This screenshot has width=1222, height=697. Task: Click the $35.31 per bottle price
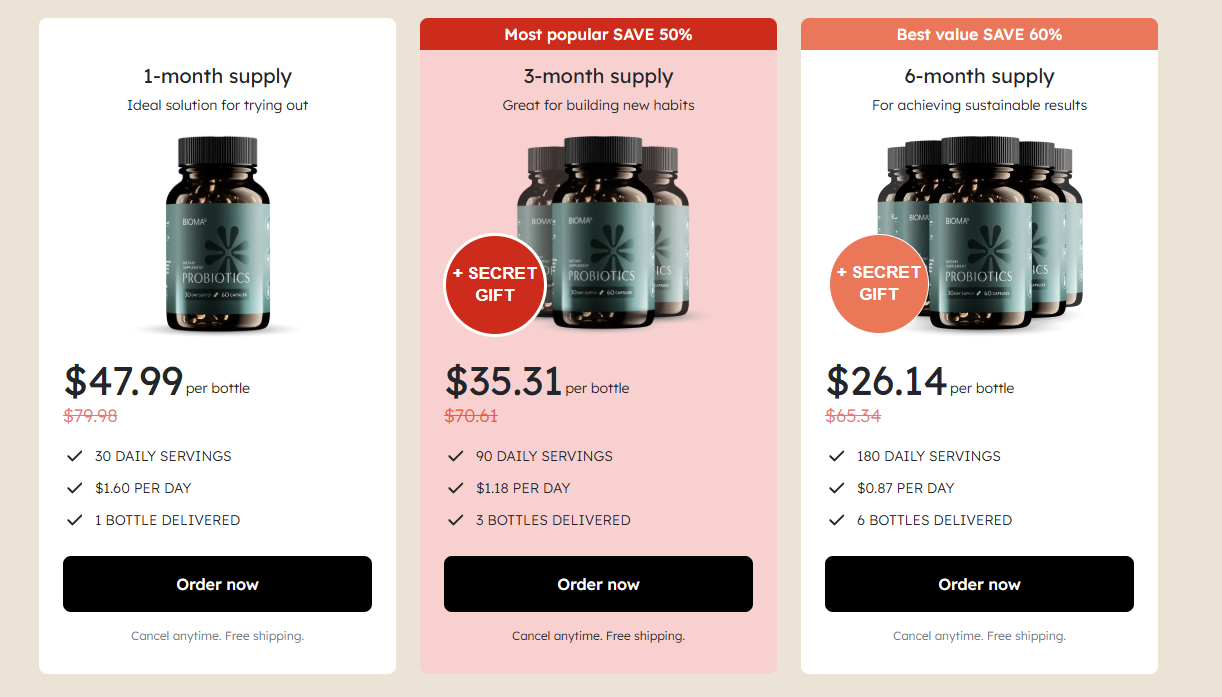point(537,381)
